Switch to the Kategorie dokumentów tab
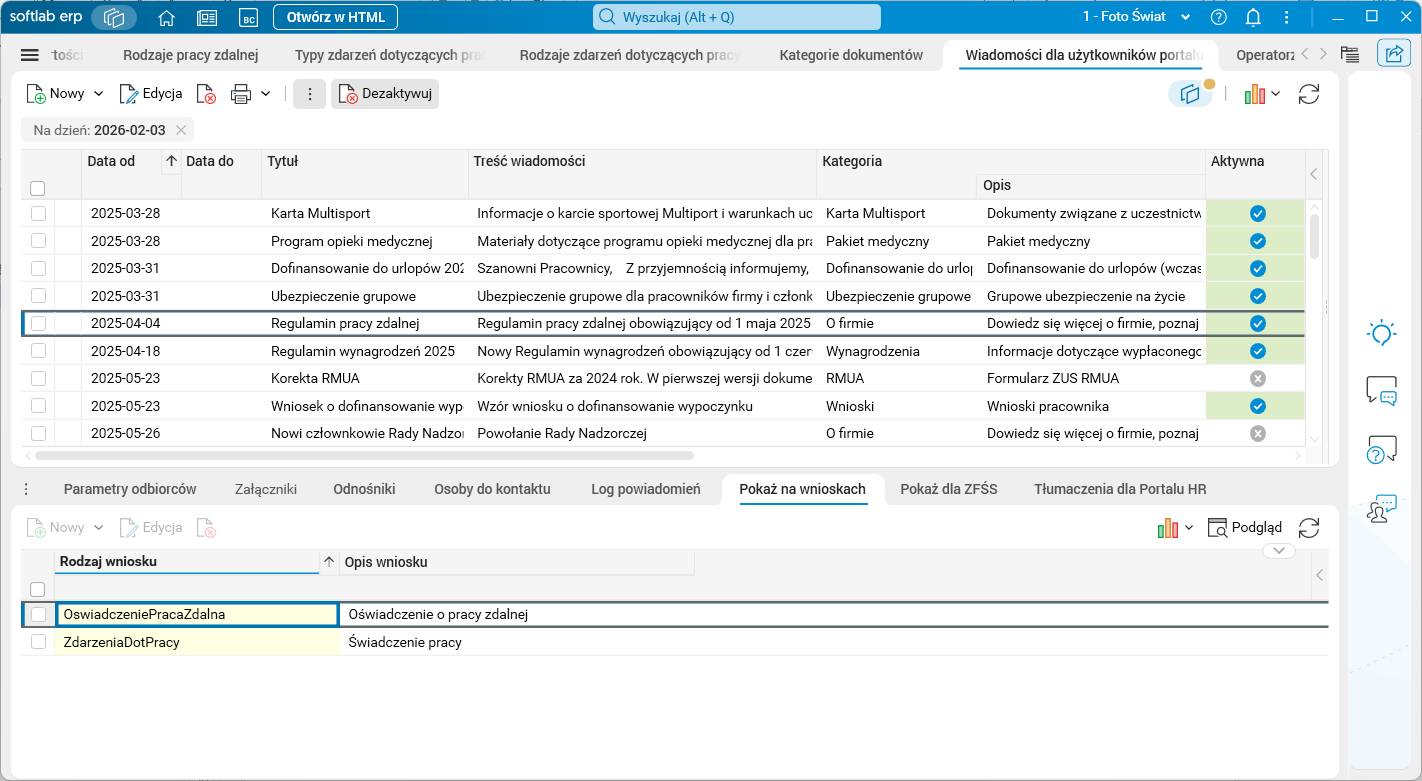 (851, 55)
